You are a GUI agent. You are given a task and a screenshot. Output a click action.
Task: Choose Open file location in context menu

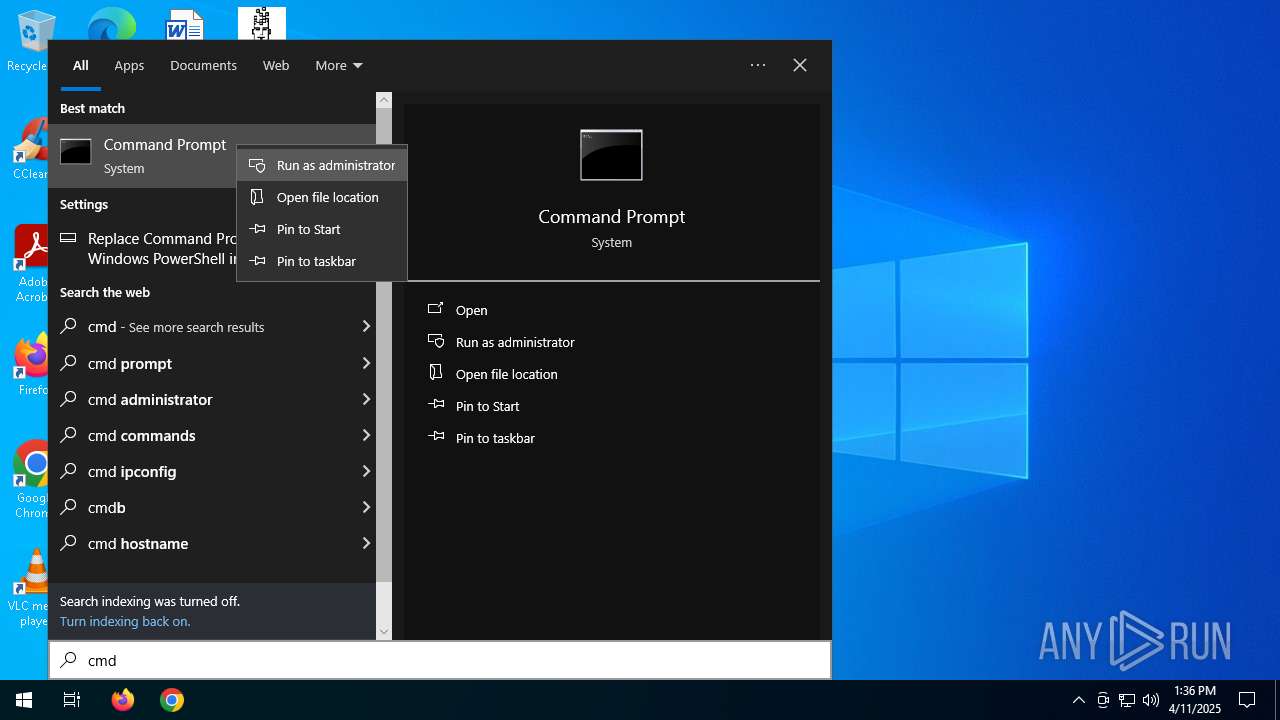322,197
